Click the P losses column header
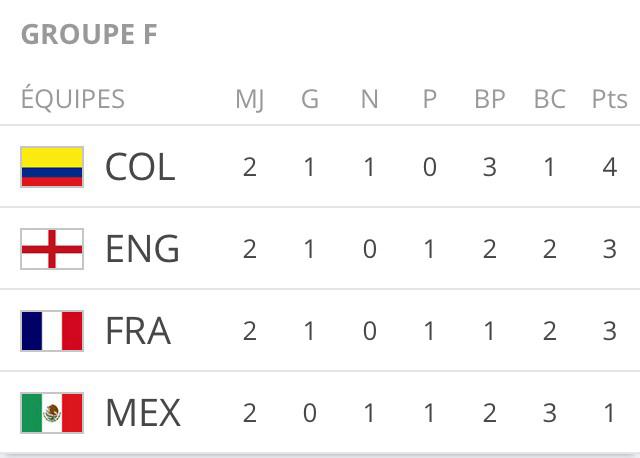640x458 pixels. (x=430, y=99)
